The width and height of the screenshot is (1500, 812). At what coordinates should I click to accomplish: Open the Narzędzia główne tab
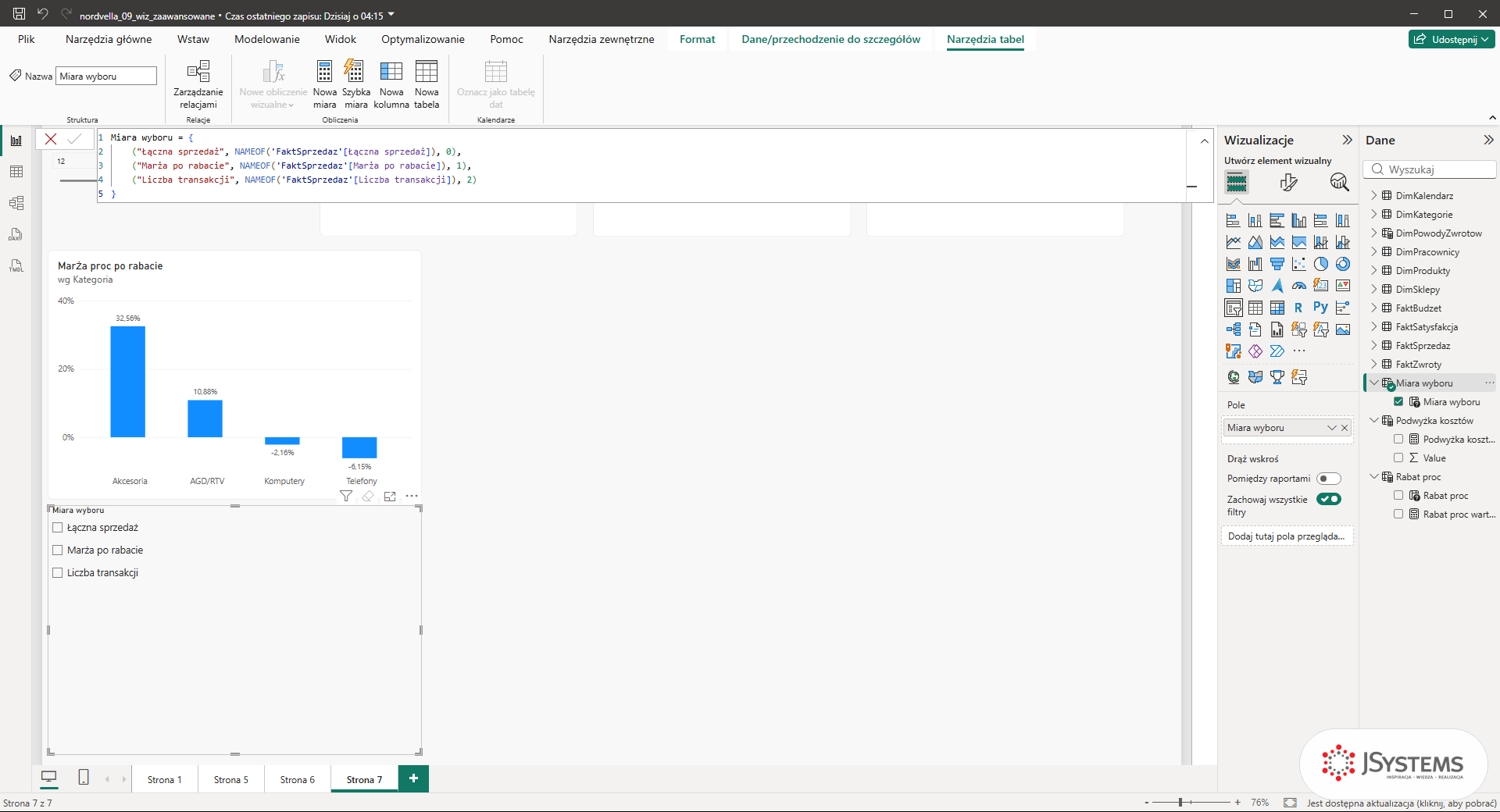[109, 39]
